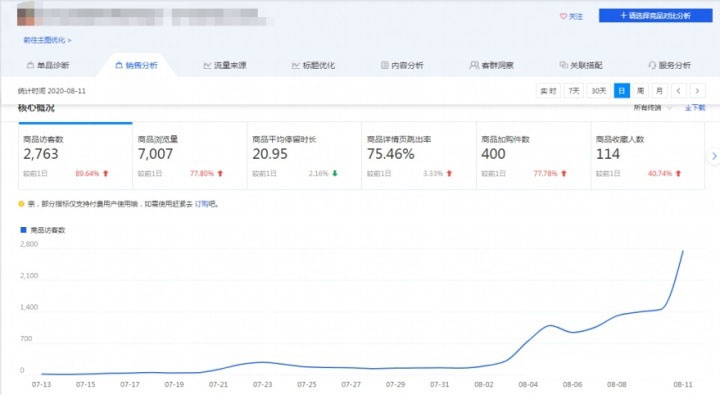The width and height of the screenshot is (720, 395).
Task: Click the 核心概况 section heading
Action: click(x=36, y=108)
